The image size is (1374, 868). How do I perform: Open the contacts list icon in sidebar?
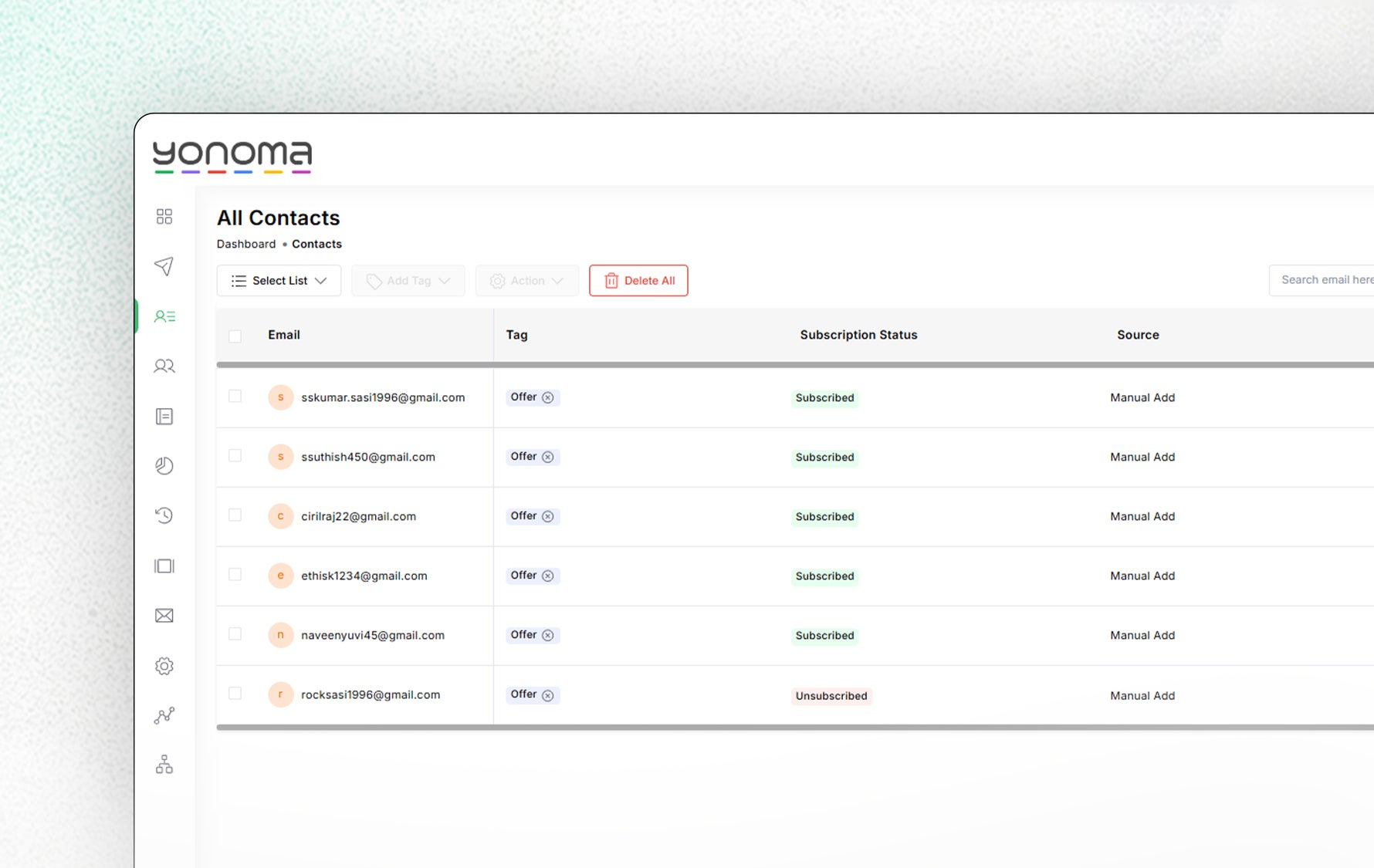[164, 316]
